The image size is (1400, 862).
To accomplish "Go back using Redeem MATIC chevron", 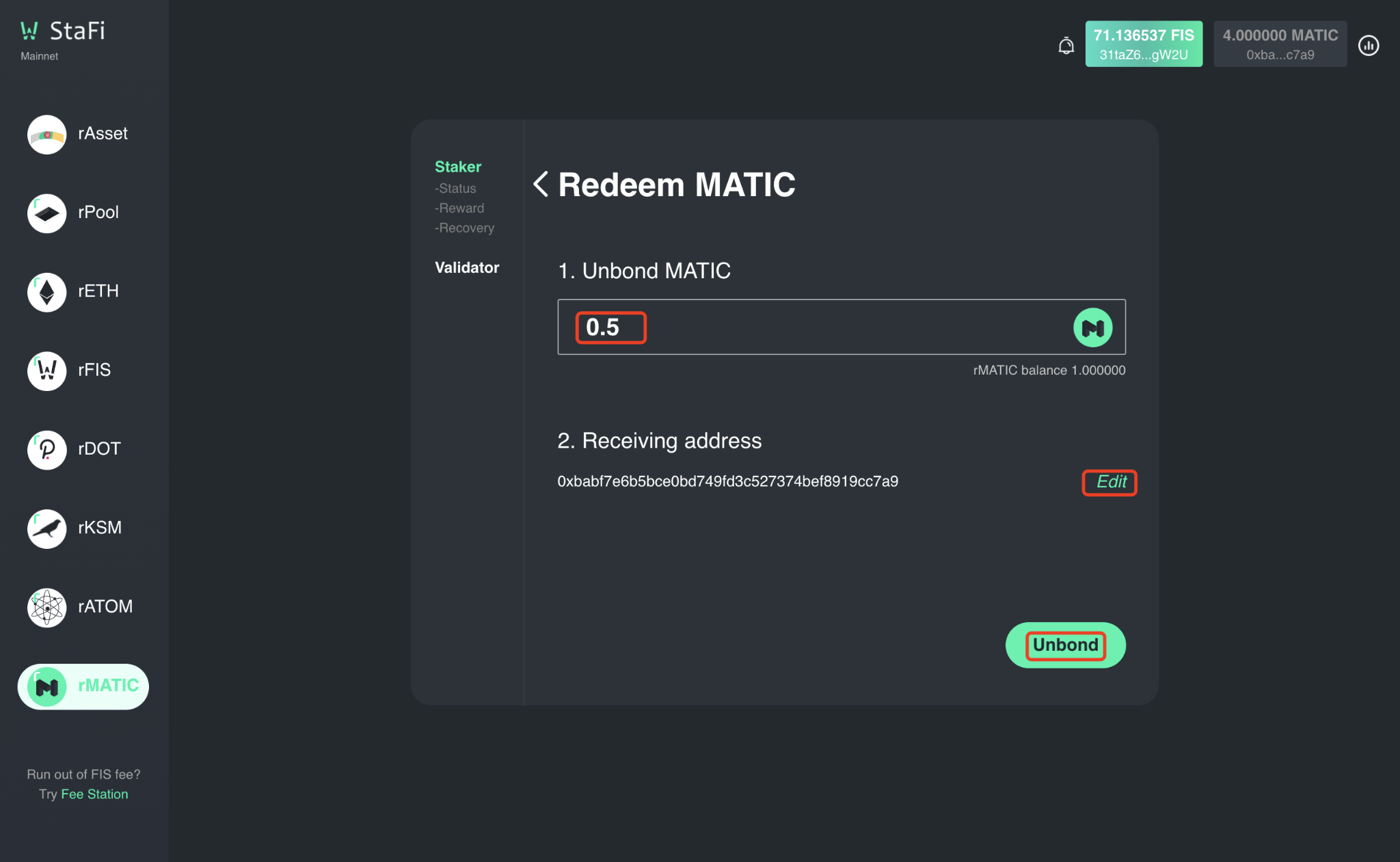I will pyautogui.click(x=541, y=184).
